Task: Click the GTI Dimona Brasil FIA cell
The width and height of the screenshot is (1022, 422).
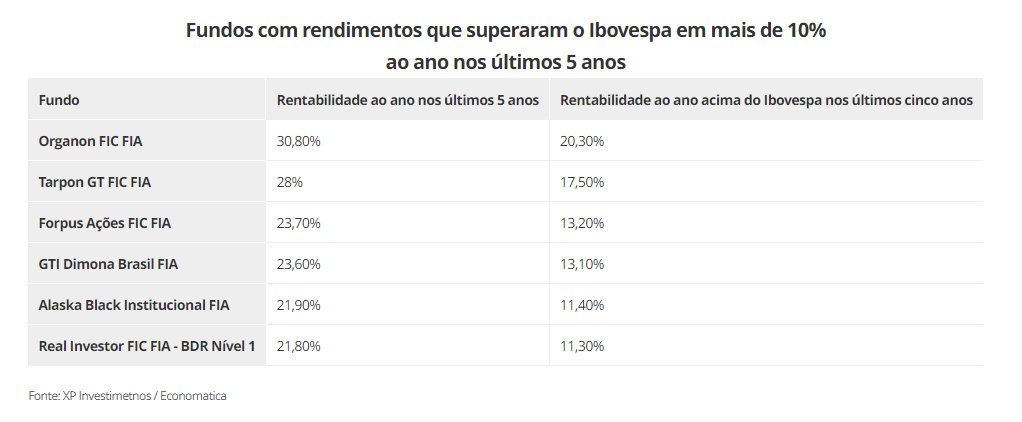Action: (x=108, y=264)
